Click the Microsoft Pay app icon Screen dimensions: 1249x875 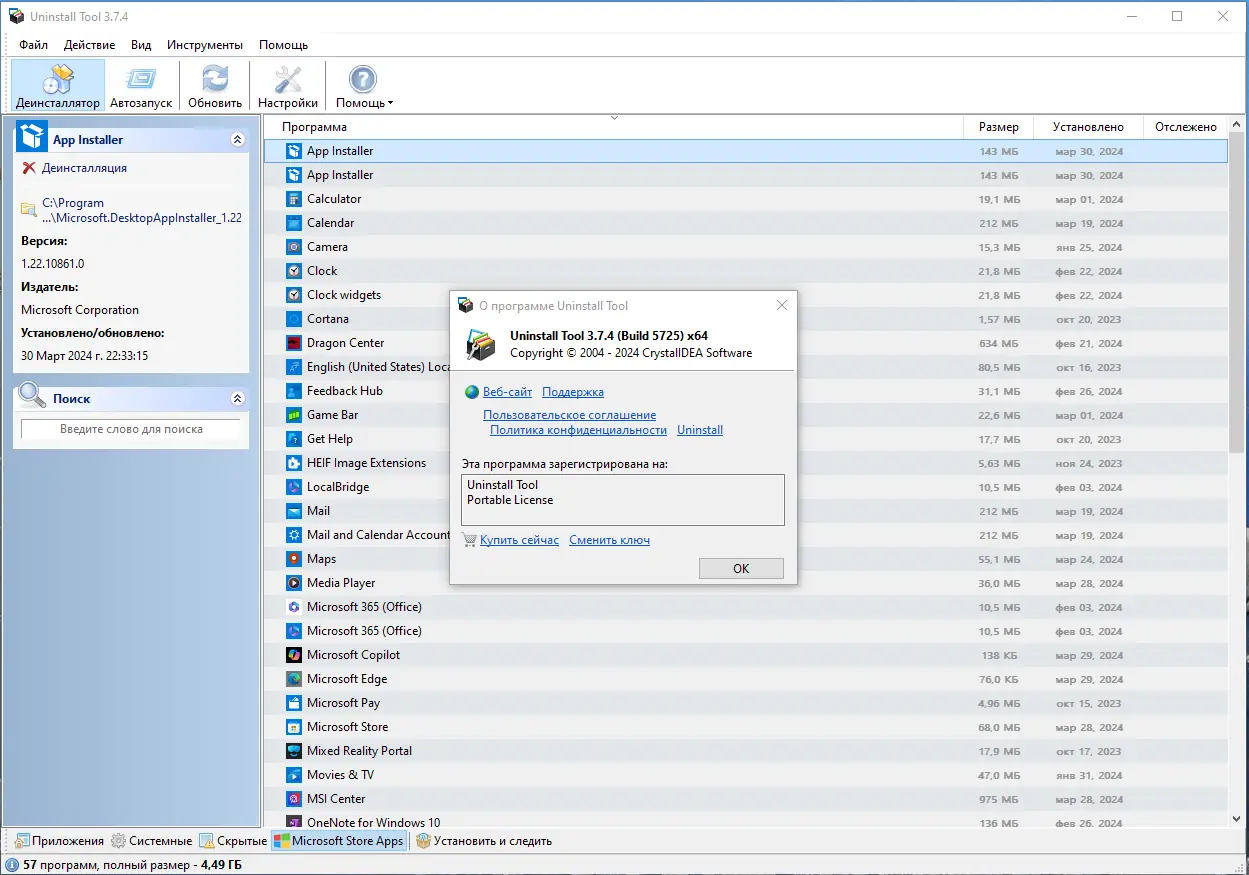click(293, 703)
